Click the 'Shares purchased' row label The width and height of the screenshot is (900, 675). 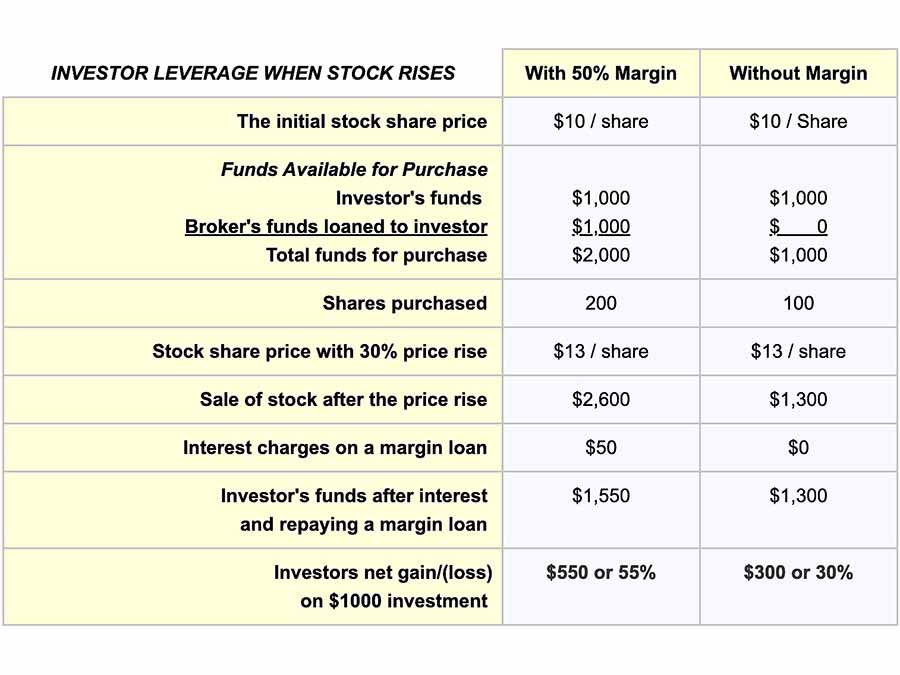coord(405,303)
